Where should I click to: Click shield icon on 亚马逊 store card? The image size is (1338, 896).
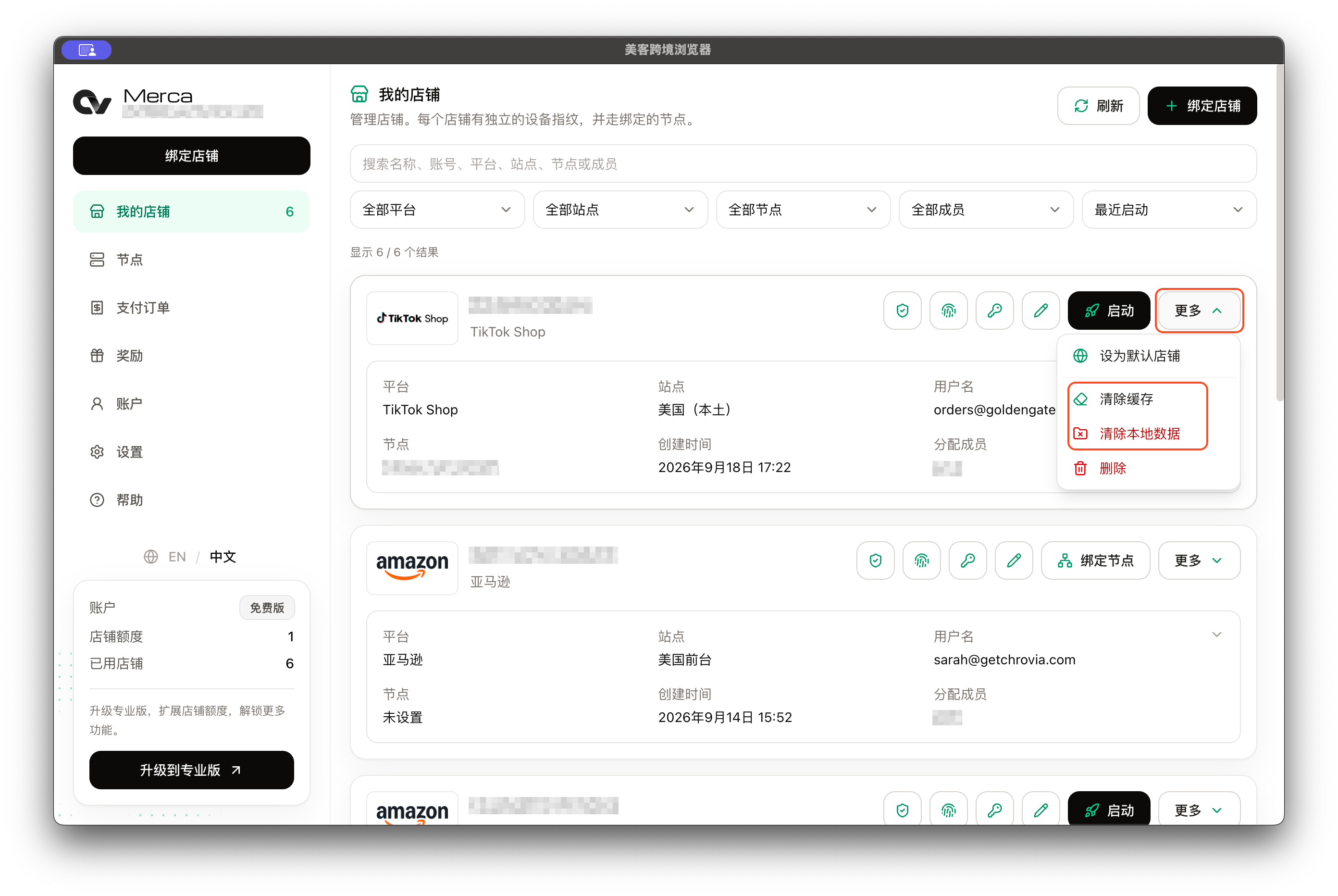(x=875, y=560)
